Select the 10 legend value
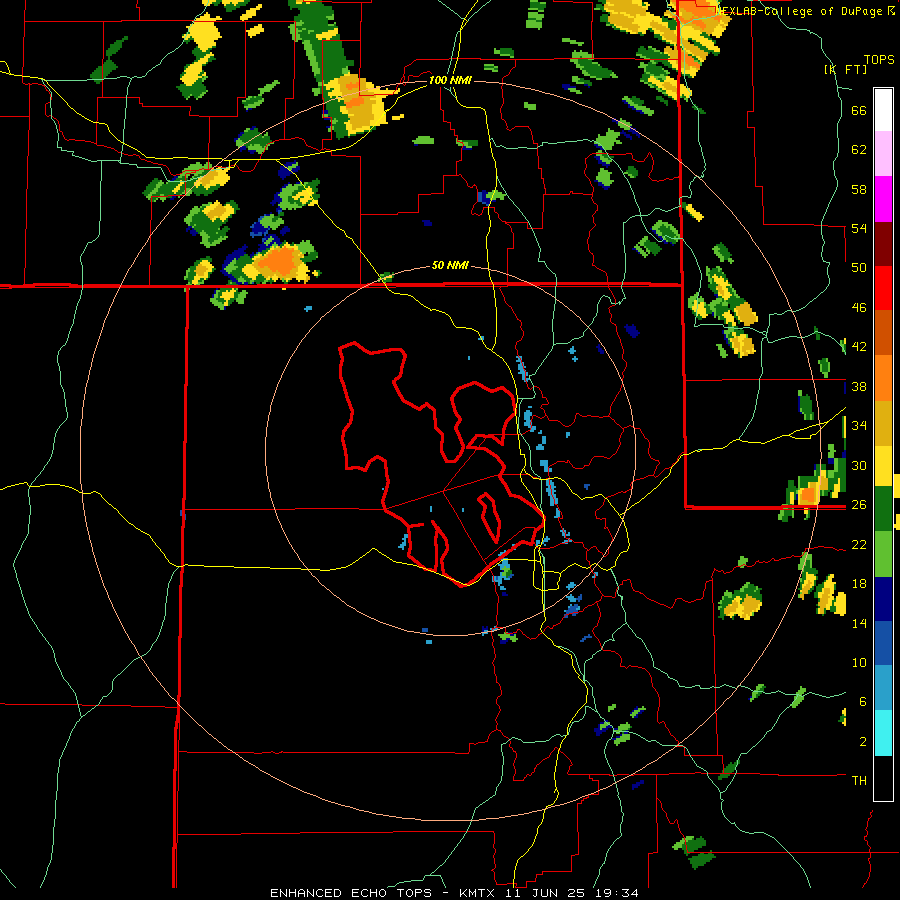This screenshot has height=900, width=900. pyautogui.click(x=859, y=662)
